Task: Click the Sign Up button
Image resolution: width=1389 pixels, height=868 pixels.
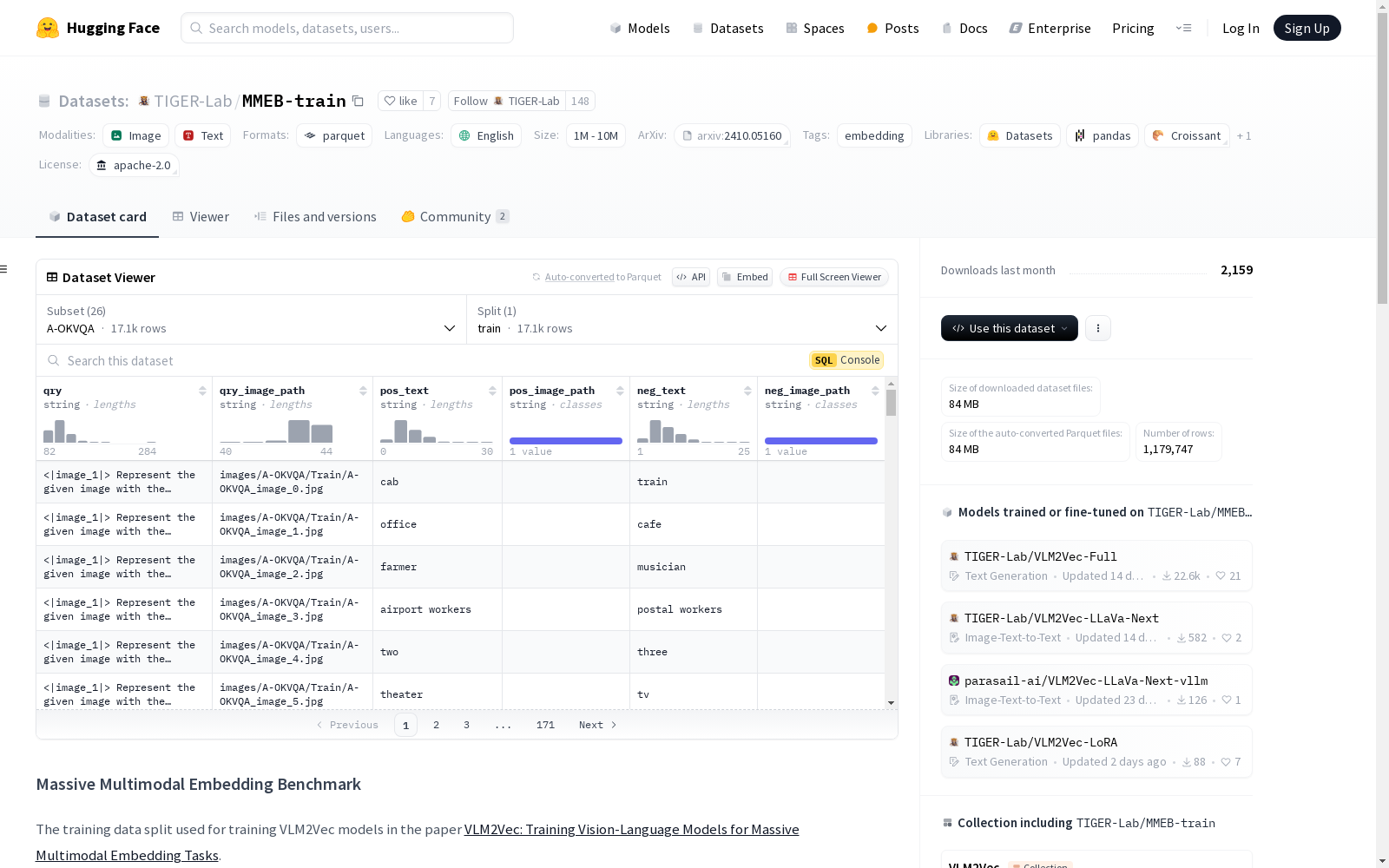Action: tap(1307, 28)
